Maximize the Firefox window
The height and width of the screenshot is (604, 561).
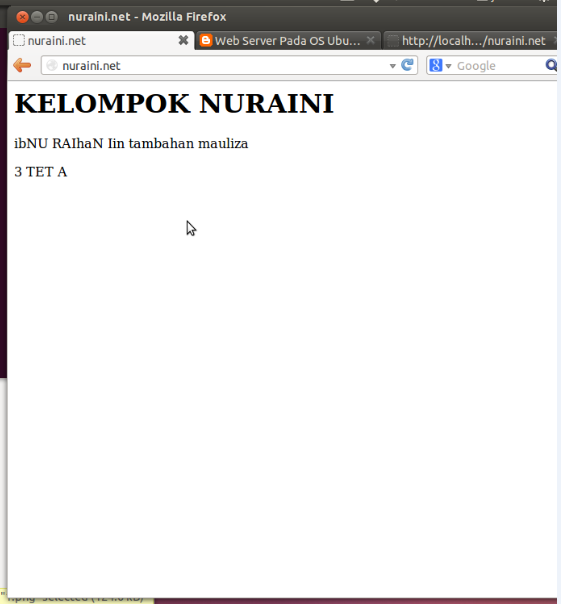tap(52, 17)
